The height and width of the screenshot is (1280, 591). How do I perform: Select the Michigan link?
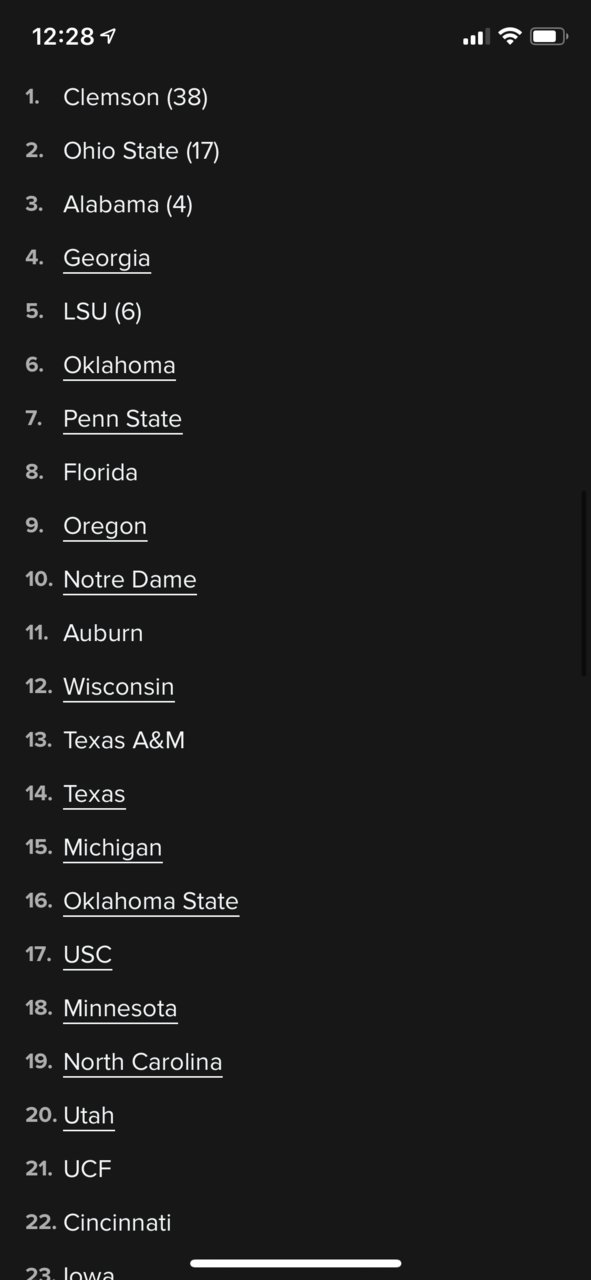pos(112,848)
